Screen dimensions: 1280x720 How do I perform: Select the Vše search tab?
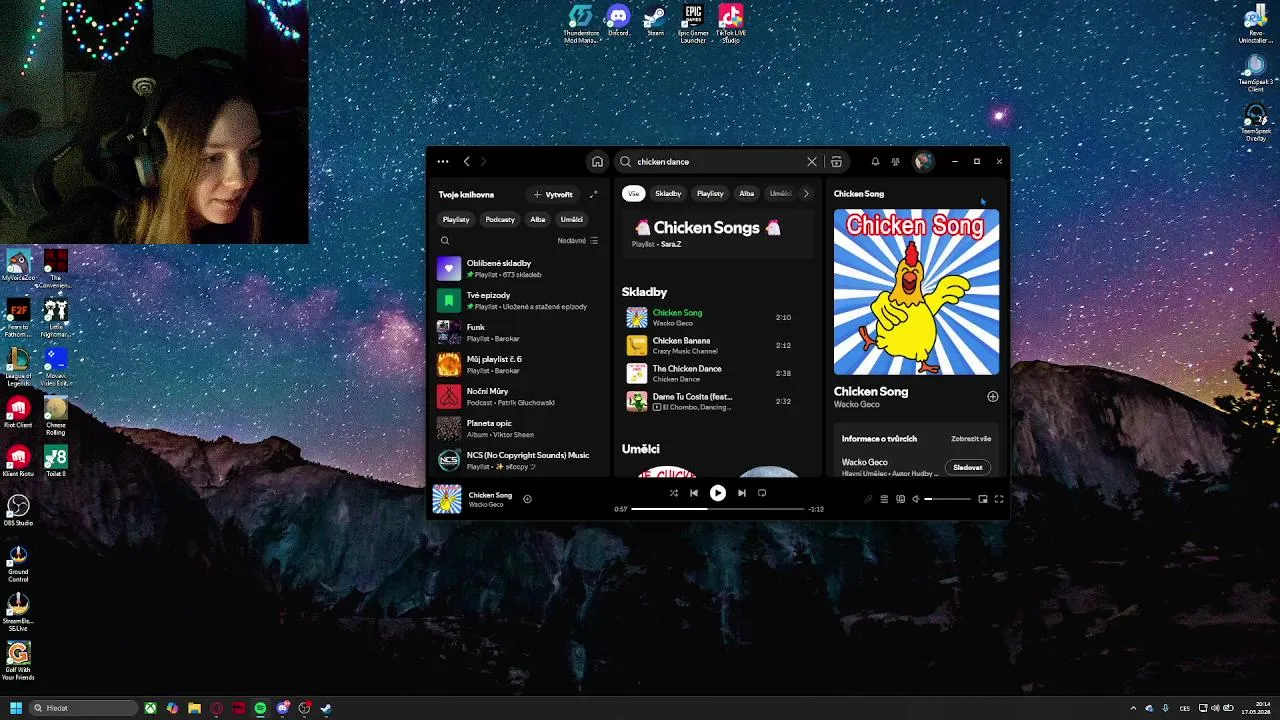click(633, 194)
